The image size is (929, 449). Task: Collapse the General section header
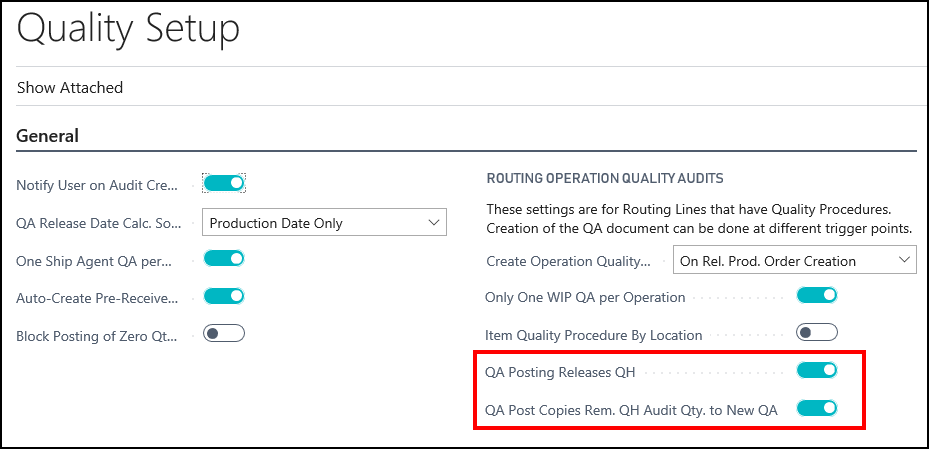pyautogui.click(x=48, y=135)
